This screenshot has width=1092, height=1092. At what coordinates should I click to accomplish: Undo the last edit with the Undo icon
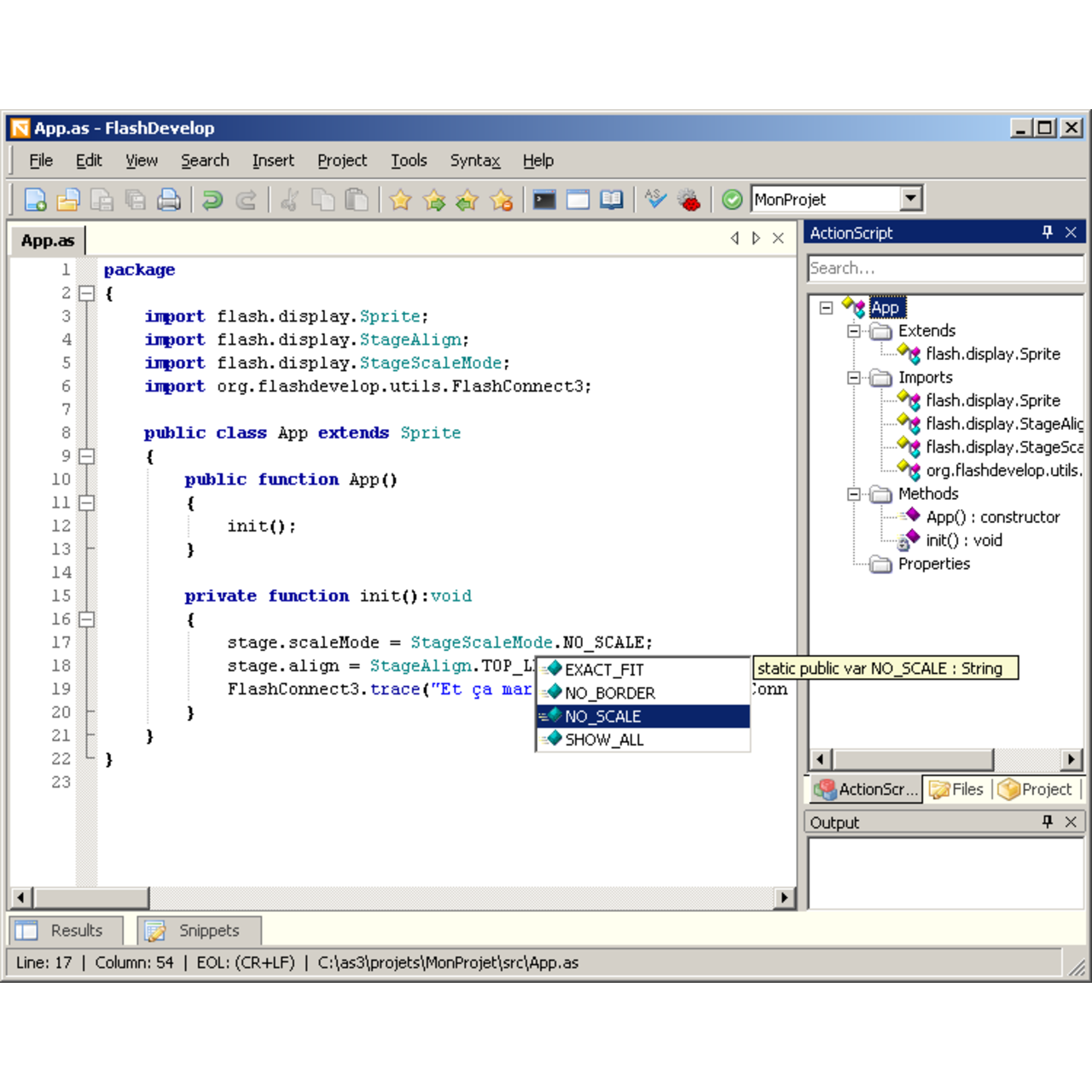tap(212, 199)
